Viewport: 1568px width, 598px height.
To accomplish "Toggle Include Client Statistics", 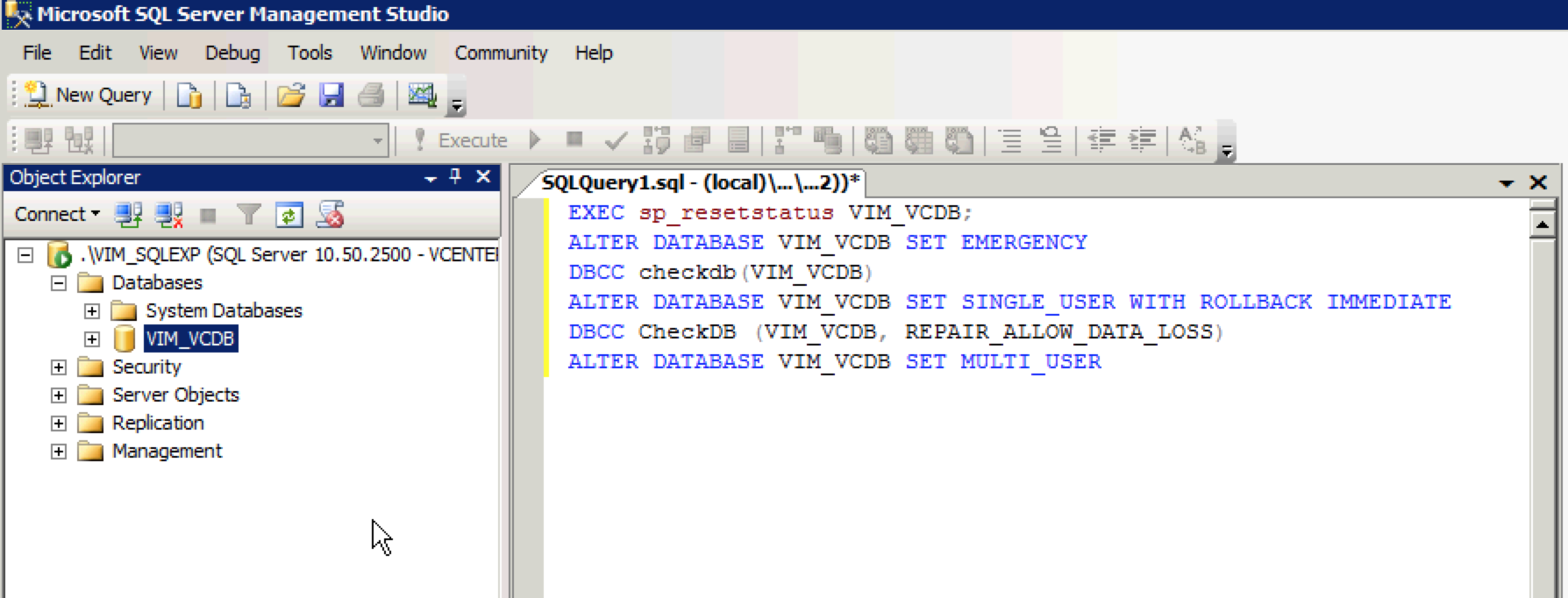I will [827, 140].
